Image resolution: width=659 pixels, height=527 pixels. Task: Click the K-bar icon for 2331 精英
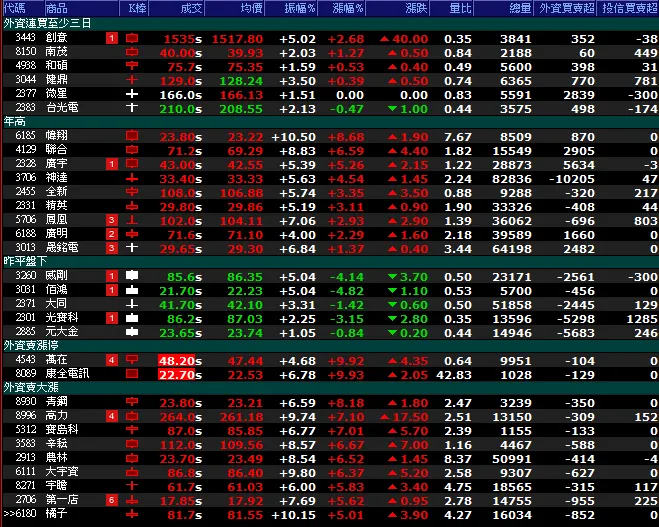point(132,206)
